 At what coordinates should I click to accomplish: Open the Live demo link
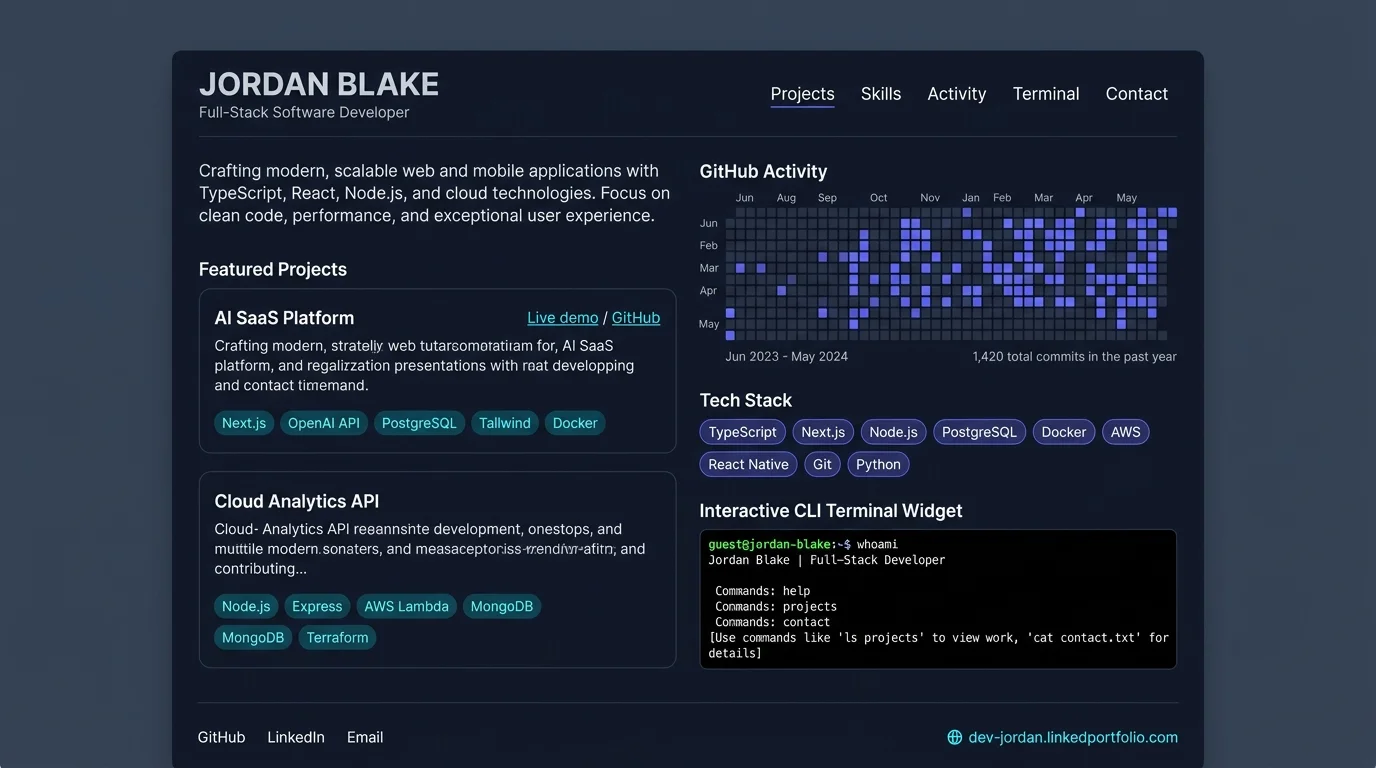pos(563,318)
